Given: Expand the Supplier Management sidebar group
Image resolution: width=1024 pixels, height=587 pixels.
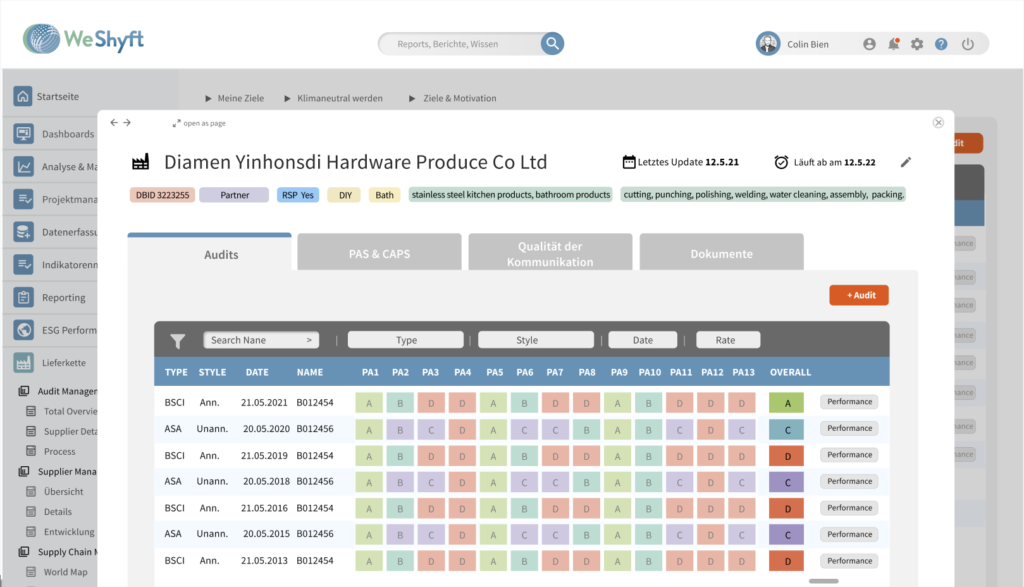Looking at the screenshot, I should (57, 471).
